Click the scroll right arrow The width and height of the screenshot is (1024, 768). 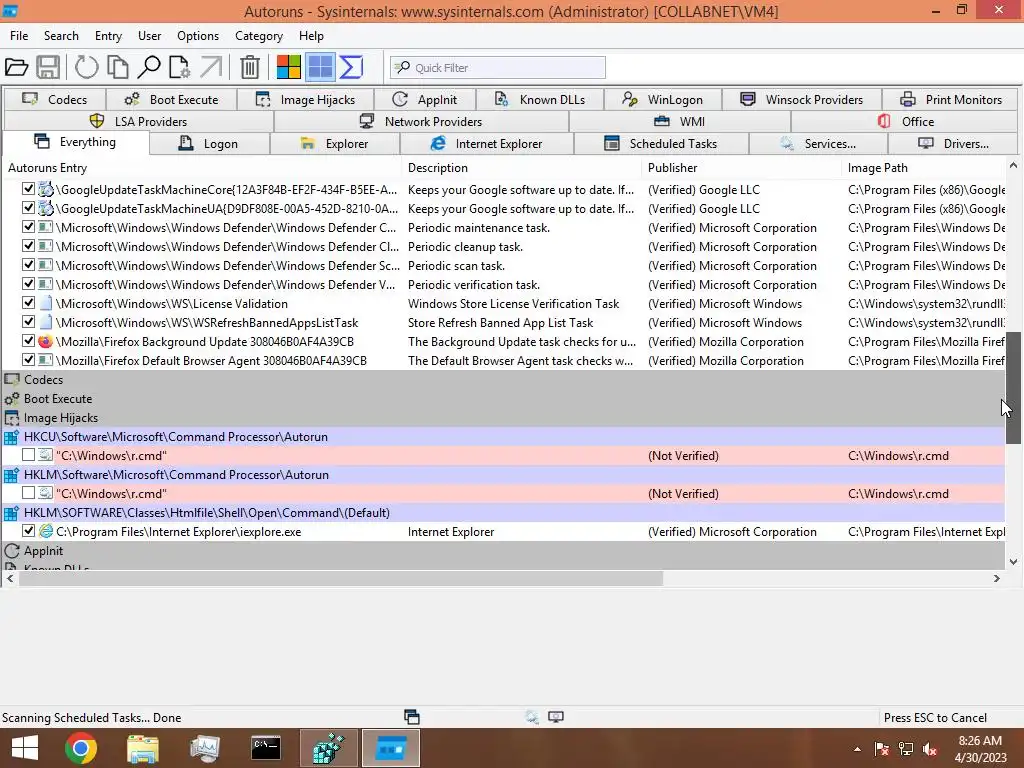pyautogui.click(x=997, y=579)
